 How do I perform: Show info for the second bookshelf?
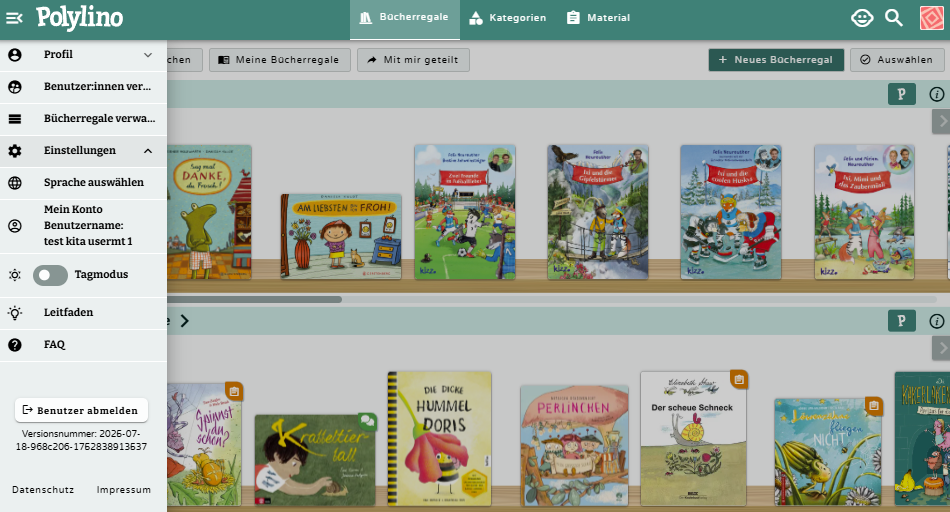pyautogui.click(x=937, y=321)
